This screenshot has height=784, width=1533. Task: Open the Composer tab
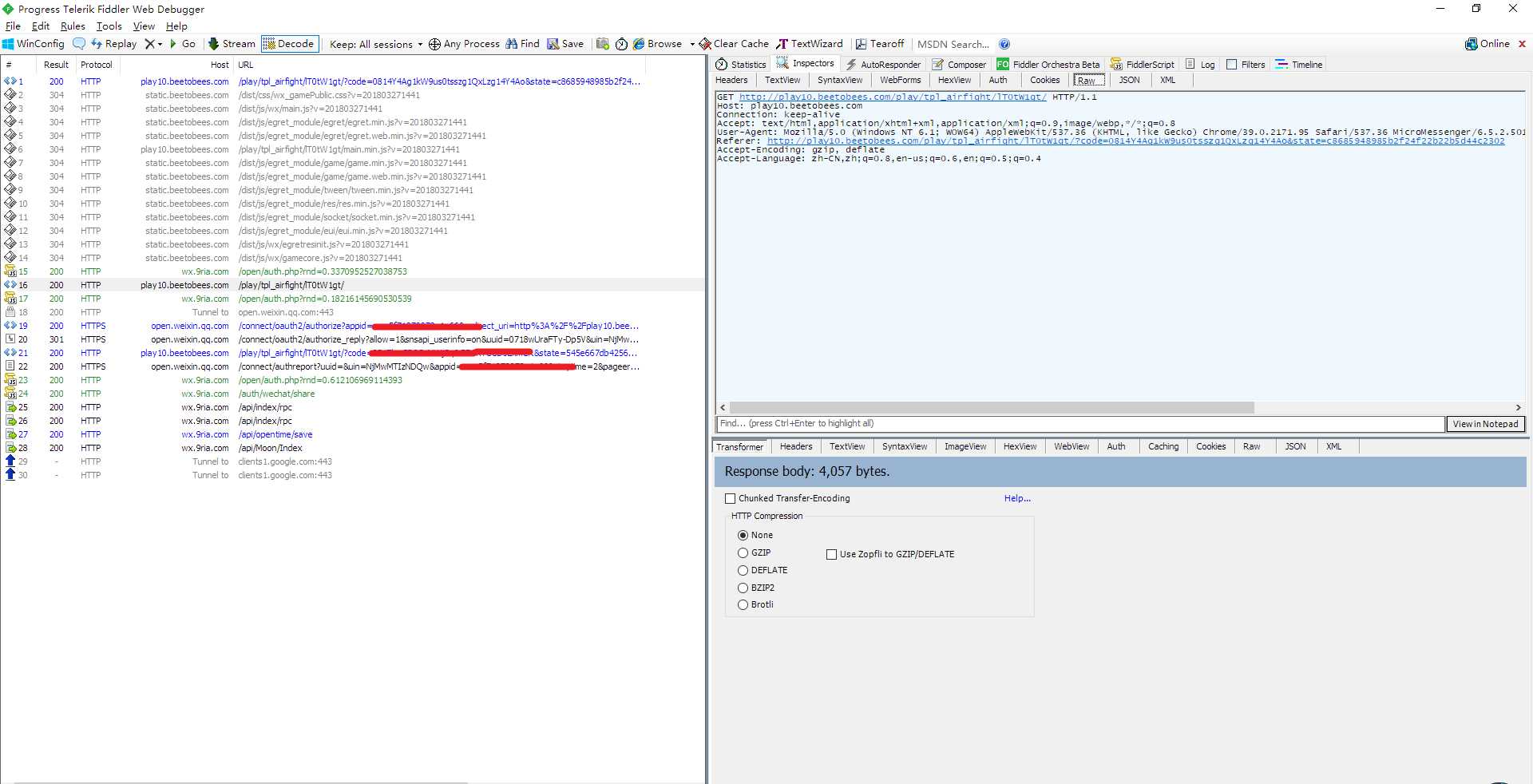coord(959,64)
